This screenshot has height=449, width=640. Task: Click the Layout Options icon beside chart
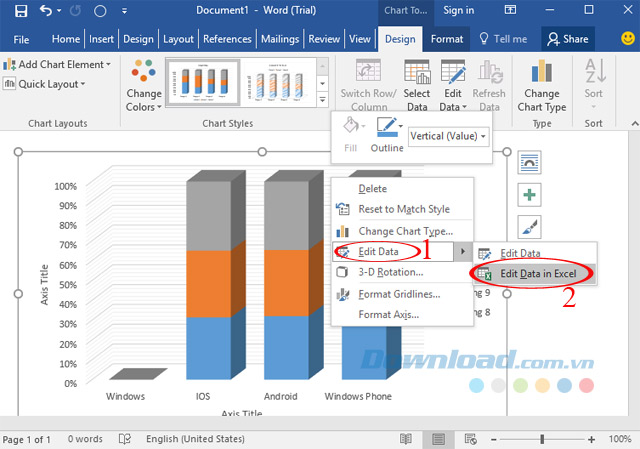(x=529, y=161)
